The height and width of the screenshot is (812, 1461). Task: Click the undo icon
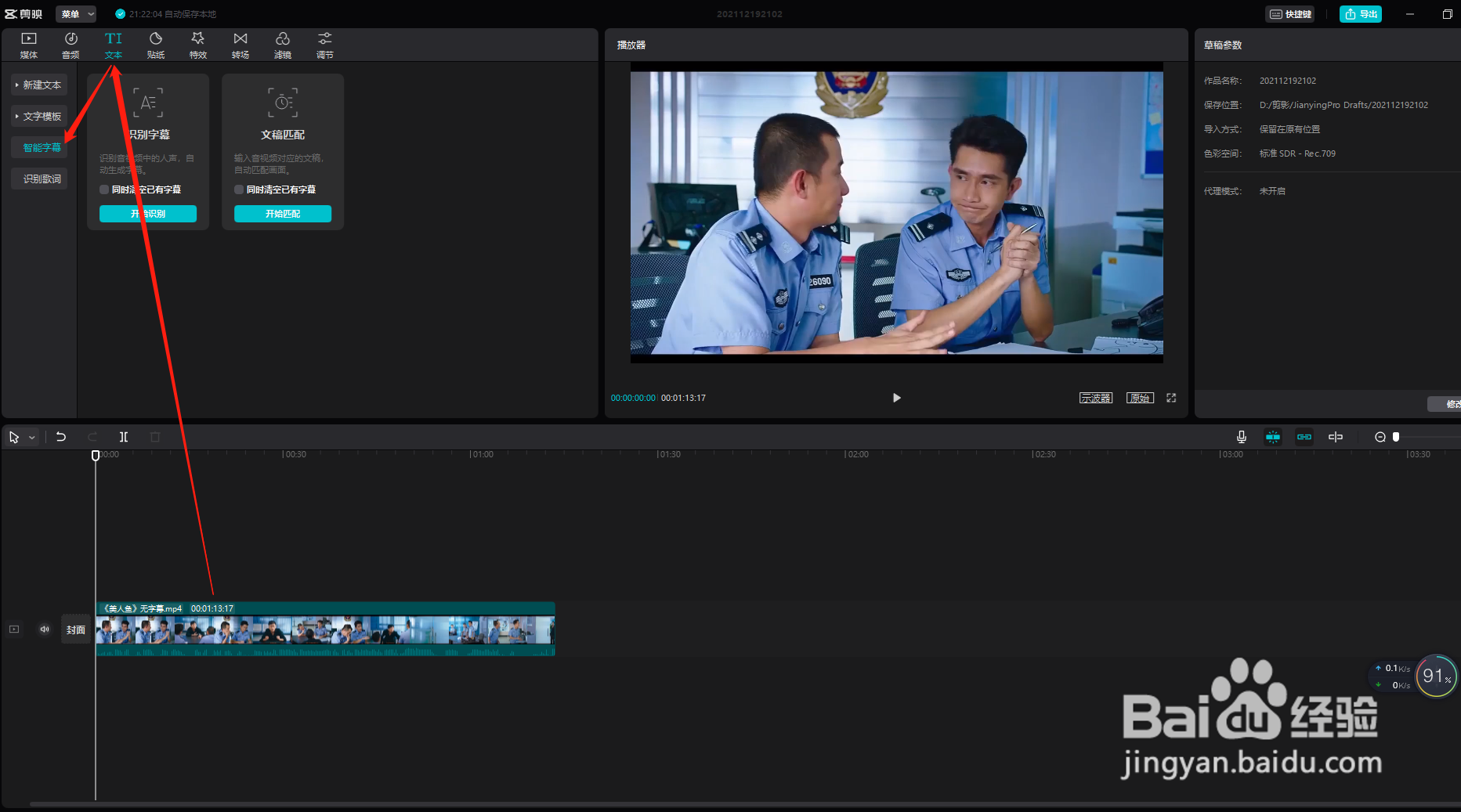61,437
